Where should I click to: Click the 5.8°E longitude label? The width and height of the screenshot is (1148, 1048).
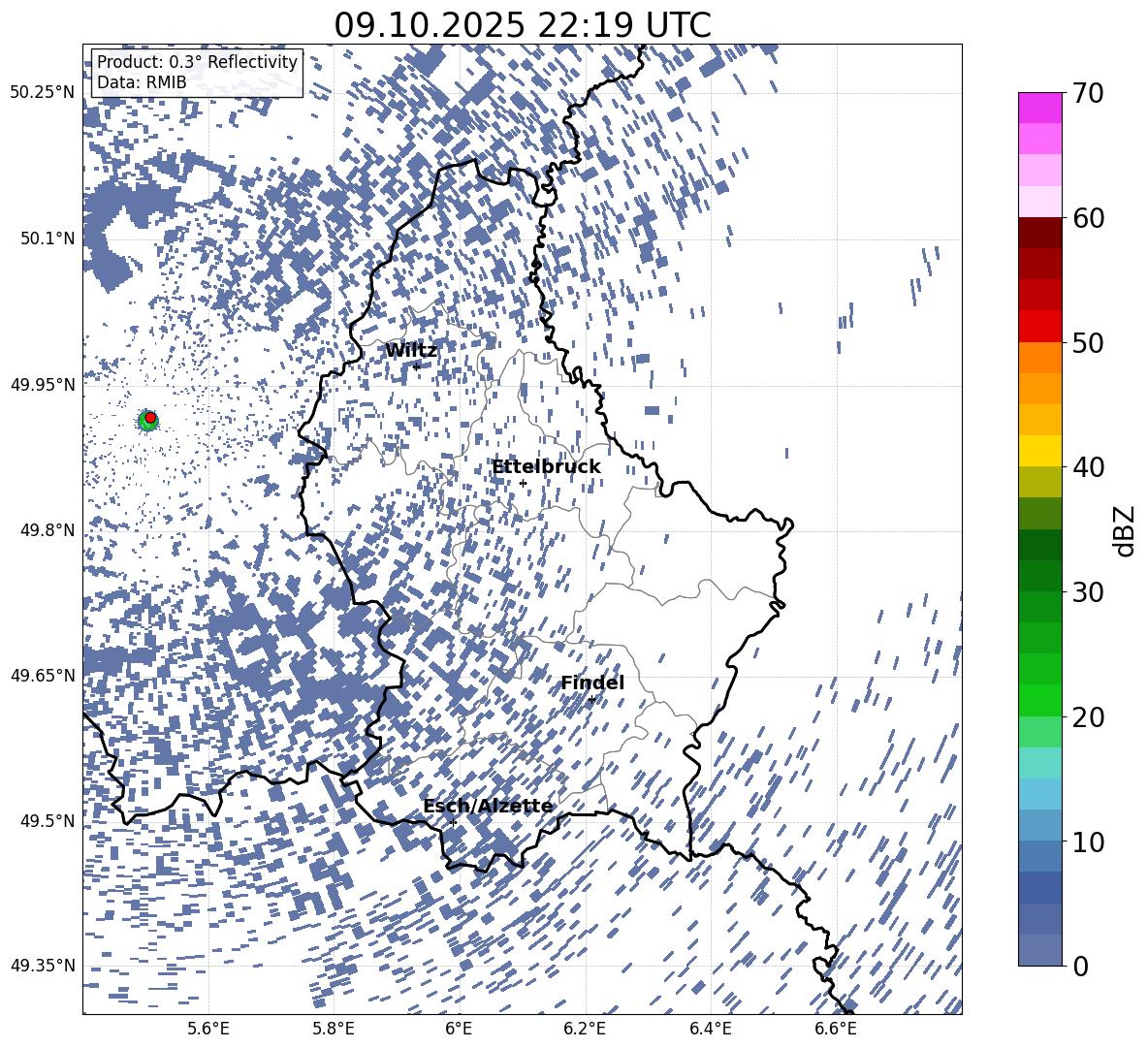click(x=334, y=1029)
